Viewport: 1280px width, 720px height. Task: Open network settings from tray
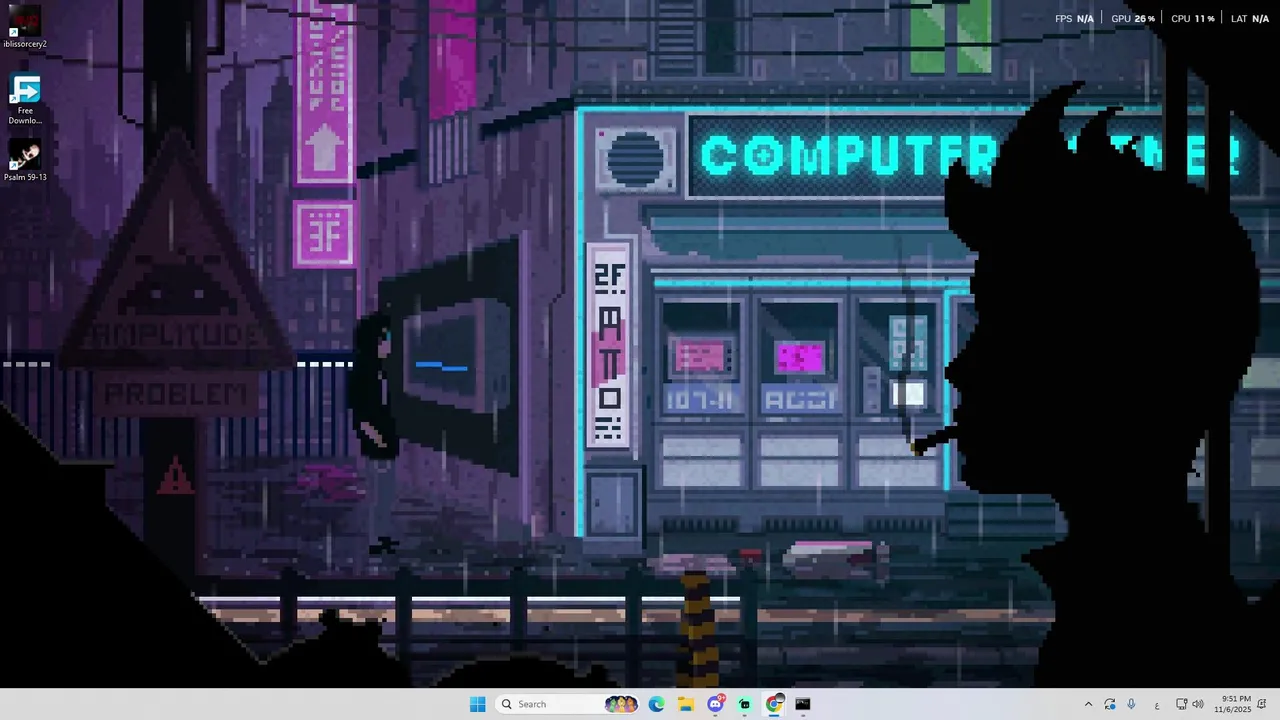tap(1181, 704)
